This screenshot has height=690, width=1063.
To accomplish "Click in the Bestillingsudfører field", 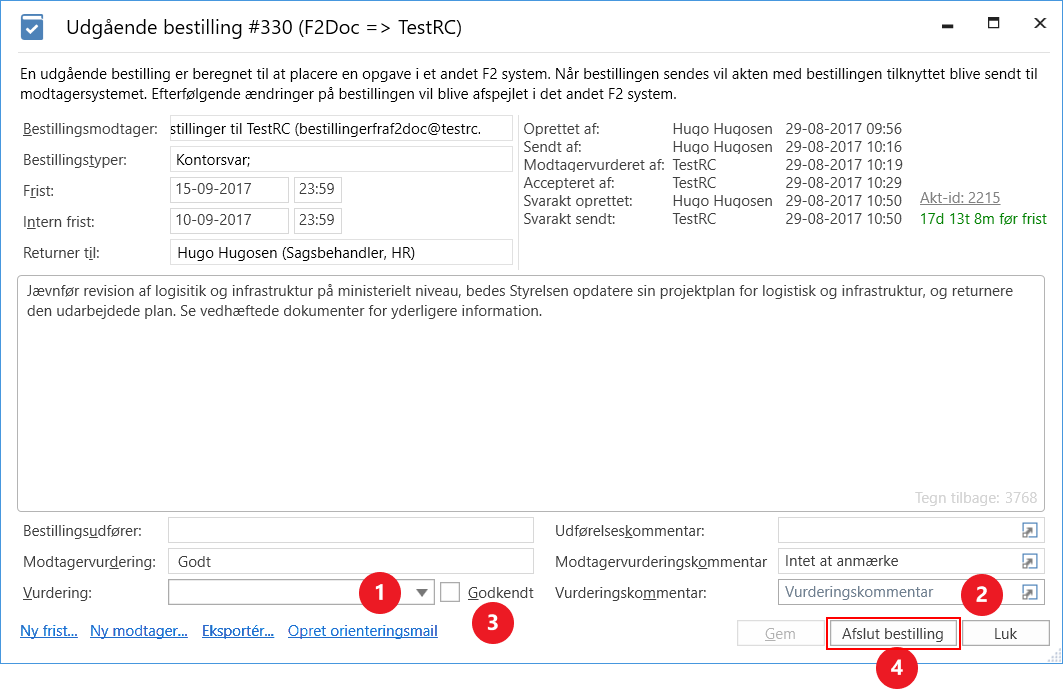I will pos(351,531).
